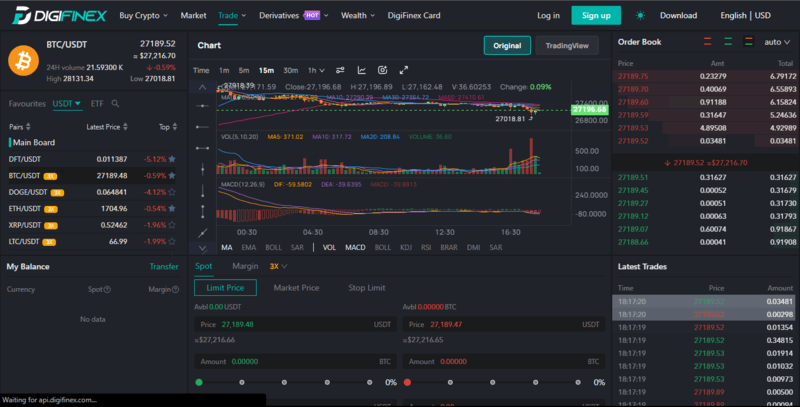This screenshot has height=407, width=800.
Task: Choose Stop Limit order type
Action: point(367,288)
